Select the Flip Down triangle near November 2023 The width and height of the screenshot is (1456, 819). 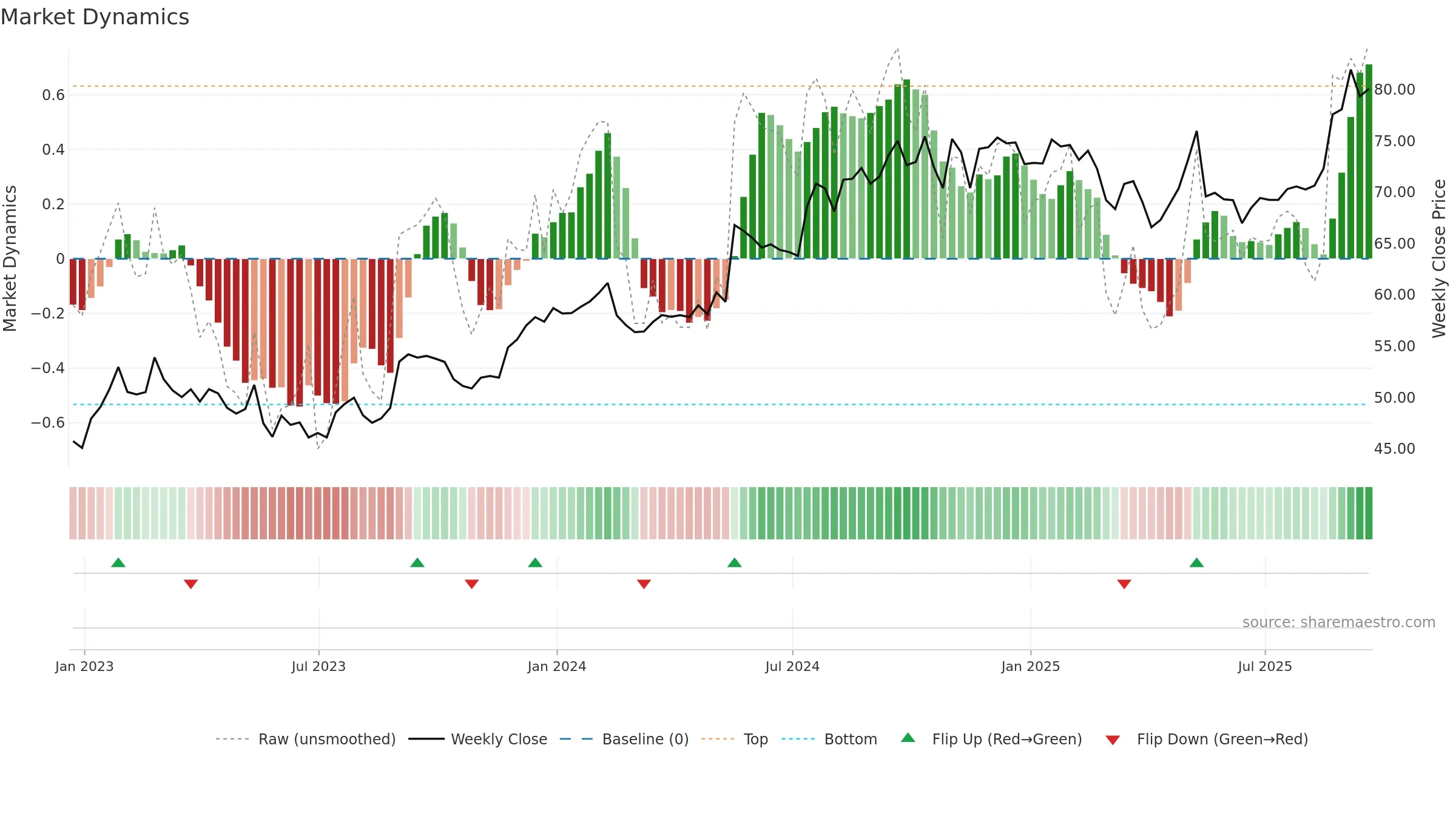coord(472,584)
